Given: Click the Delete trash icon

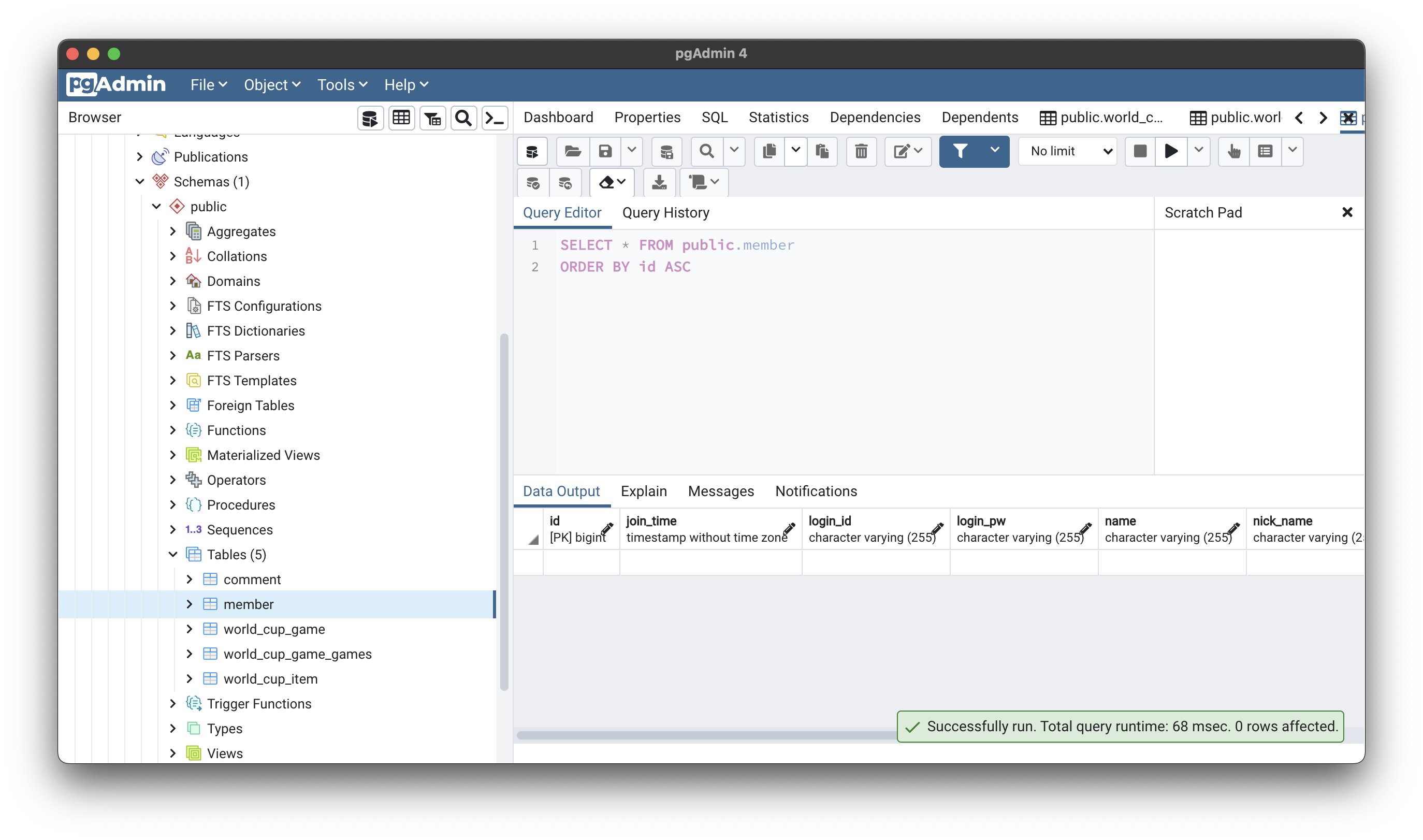Looking at the screenshot, I should (861, 151).
